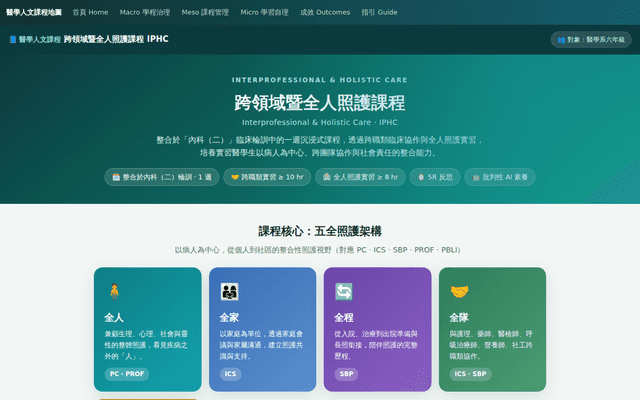The image size is (640, 400).
Task: Click the 跨職類實習 ≥ 10 hr pill
Action: [x=267, y=177]
